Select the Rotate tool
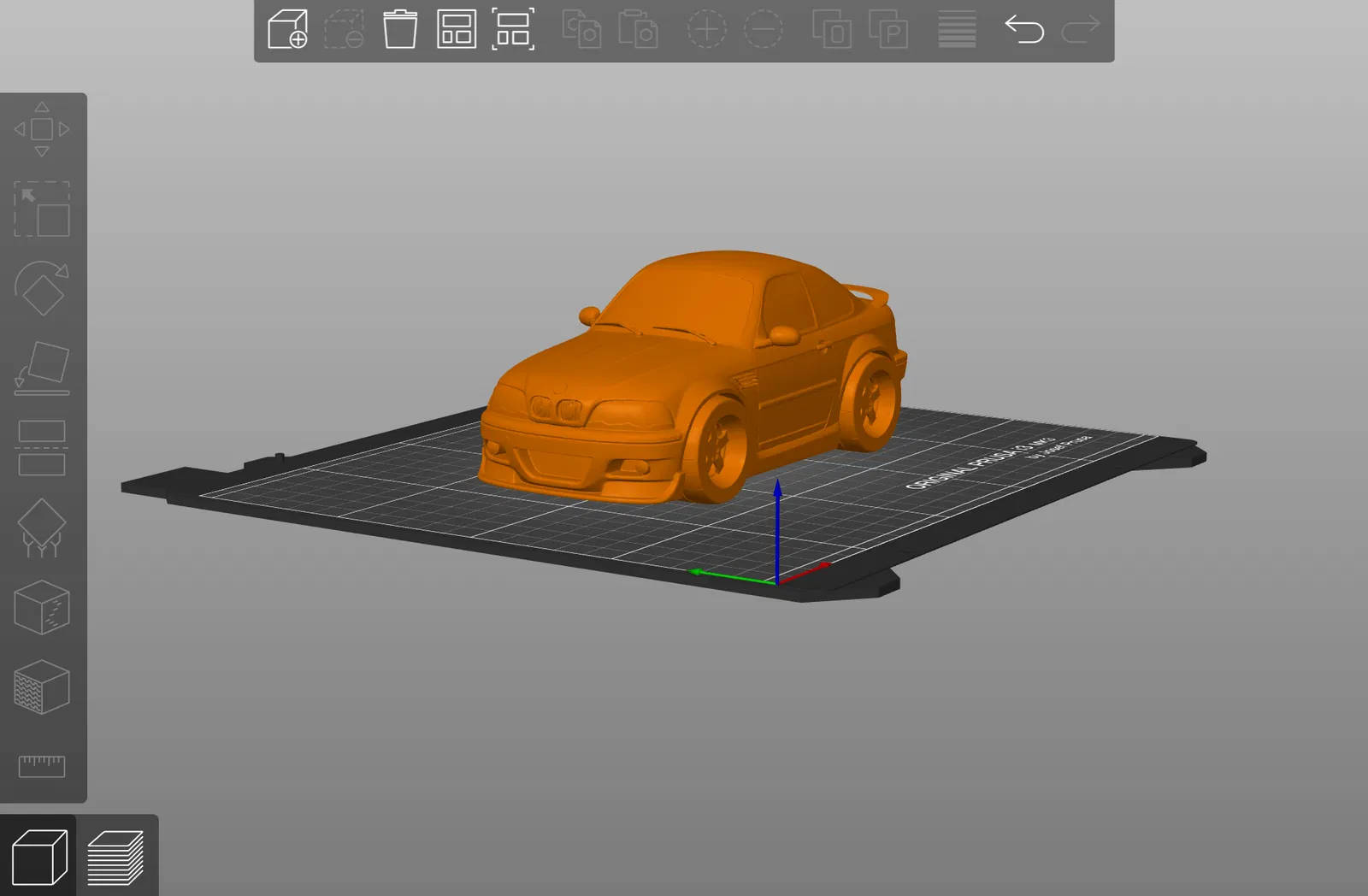 click(x=42, y=288)
